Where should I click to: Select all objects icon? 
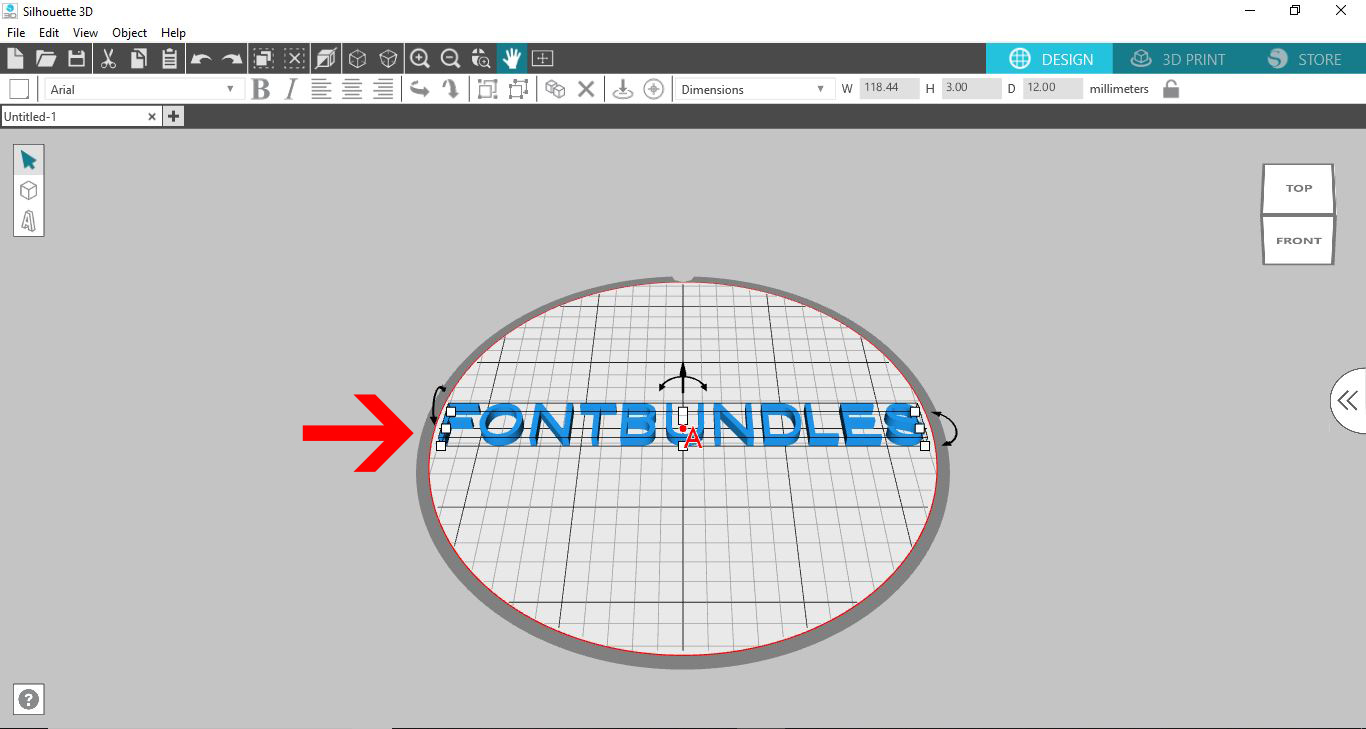(263, 58)
